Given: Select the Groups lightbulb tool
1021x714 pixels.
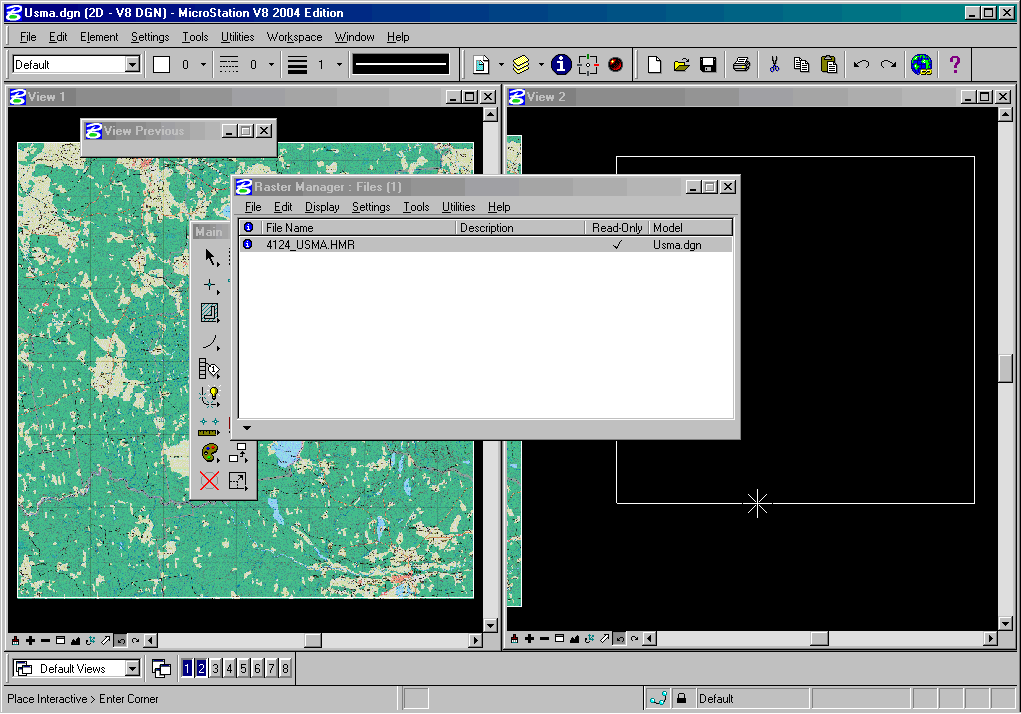Looking at the screenshot, I should [210, 396].
